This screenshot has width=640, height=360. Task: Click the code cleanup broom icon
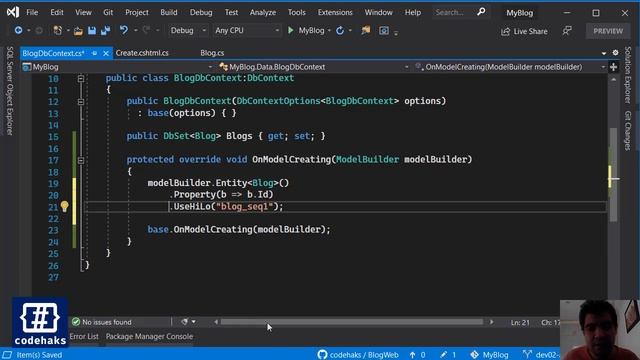[x=184, y=322]
